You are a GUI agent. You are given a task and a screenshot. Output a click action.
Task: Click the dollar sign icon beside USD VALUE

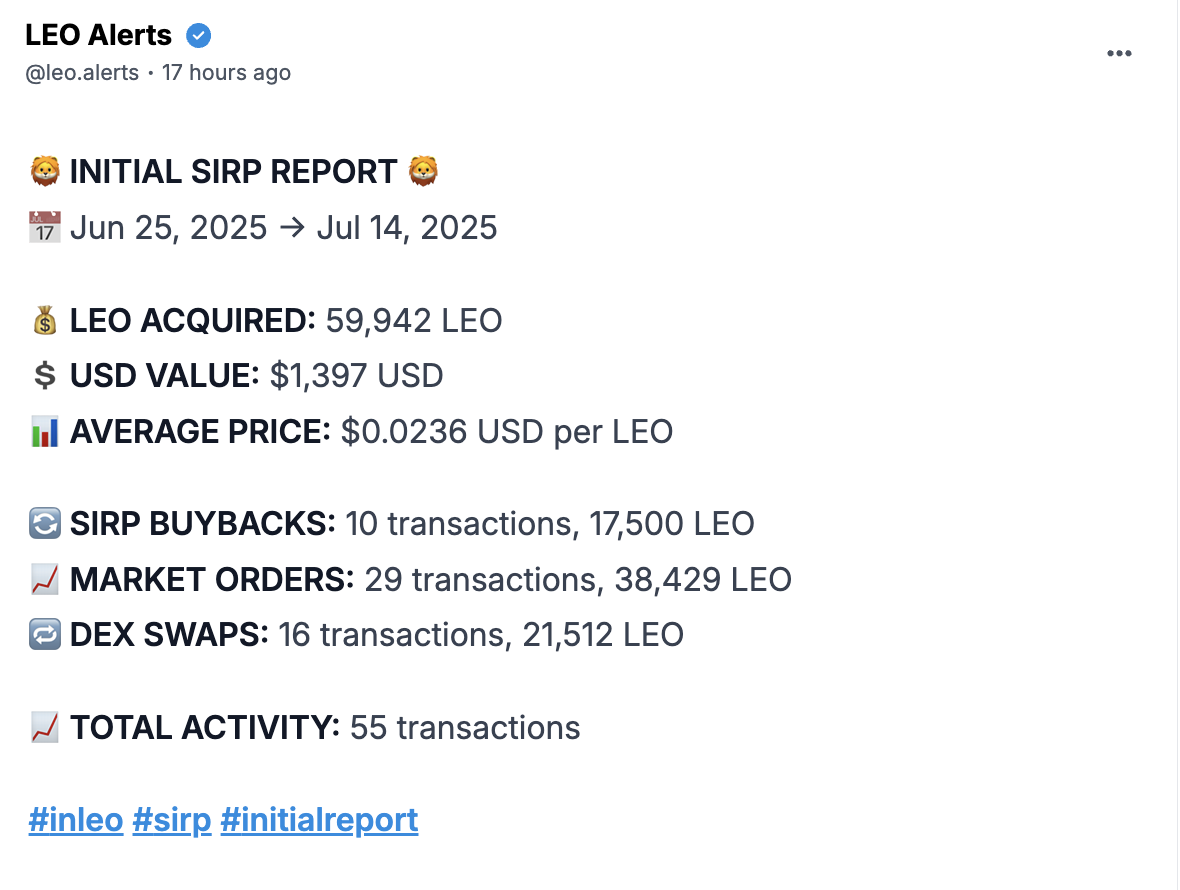pyautogui.click(x=45, y=375)
